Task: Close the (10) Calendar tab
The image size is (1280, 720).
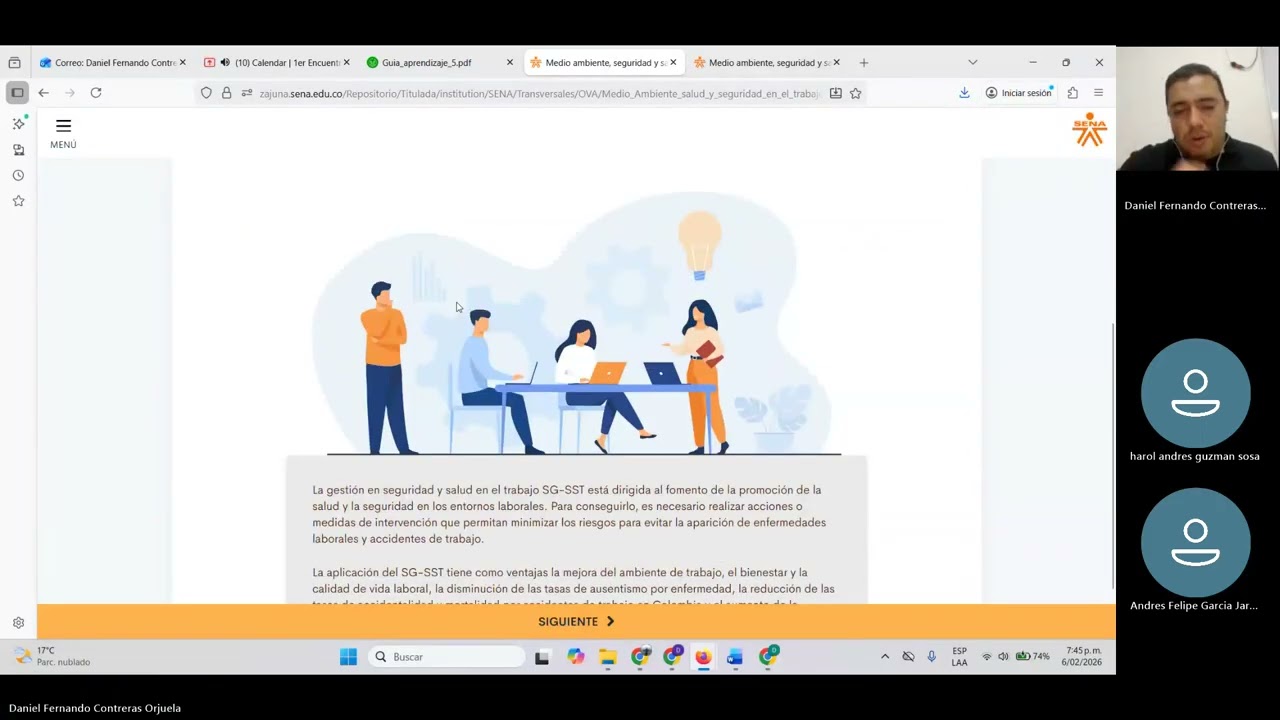Action: click(346, 62)
